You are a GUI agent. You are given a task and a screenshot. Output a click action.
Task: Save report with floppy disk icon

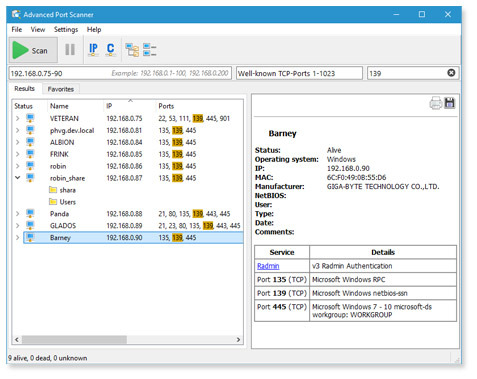450,103
